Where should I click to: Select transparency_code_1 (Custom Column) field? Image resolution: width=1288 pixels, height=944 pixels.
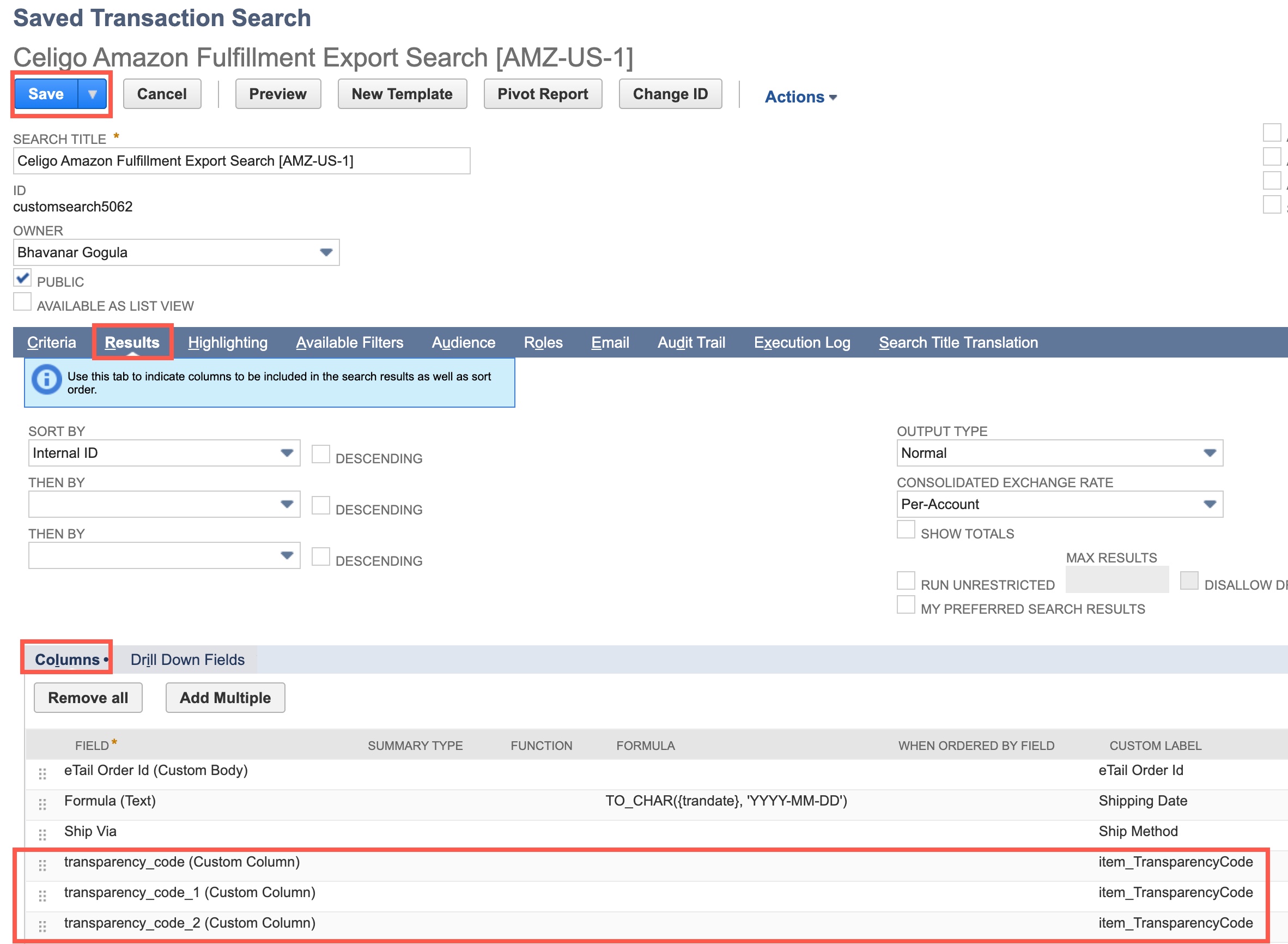190,893
